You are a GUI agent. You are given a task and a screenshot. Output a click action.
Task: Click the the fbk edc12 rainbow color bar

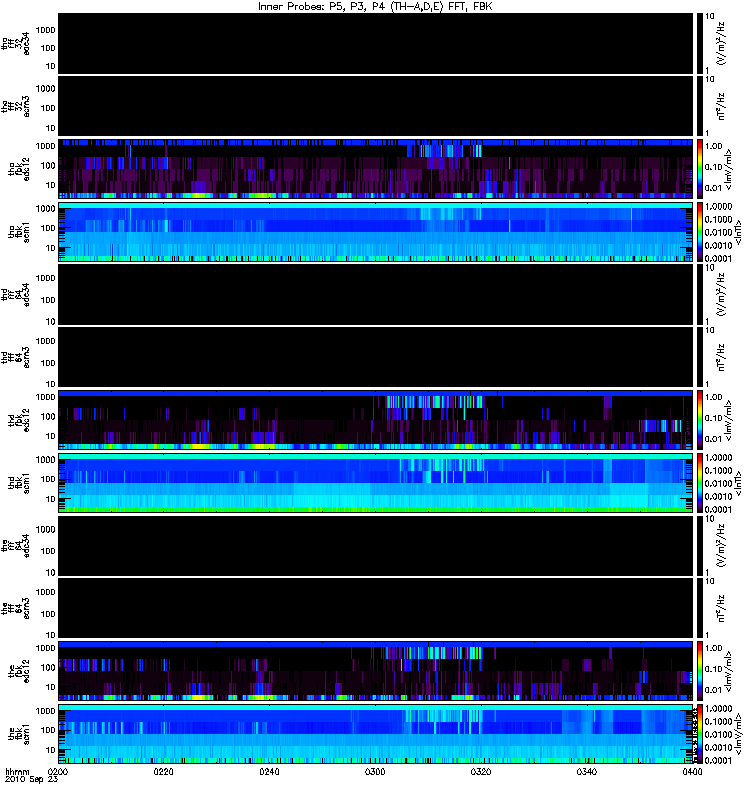(699, 671)
